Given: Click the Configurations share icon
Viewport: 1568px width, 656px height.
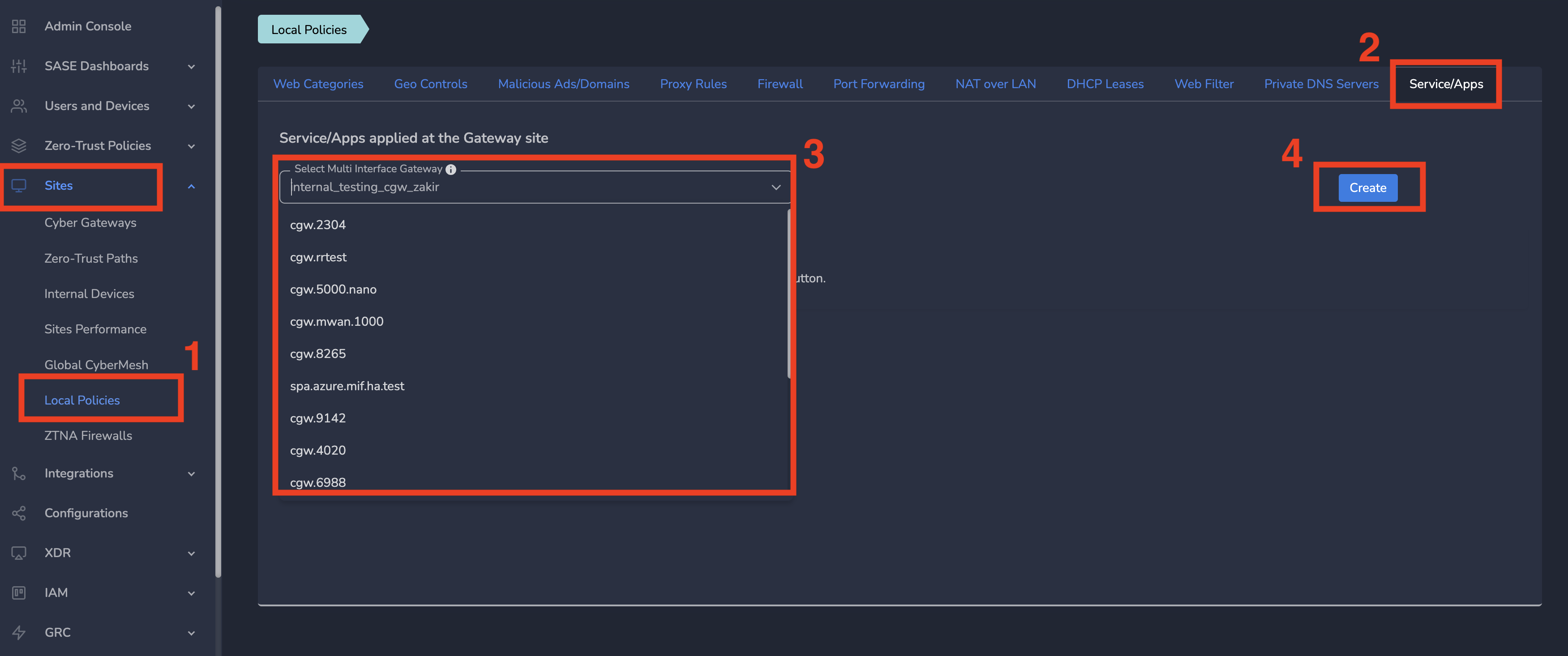Looking at the screenshot, I should pyautogui.click(x=19, y=513).
